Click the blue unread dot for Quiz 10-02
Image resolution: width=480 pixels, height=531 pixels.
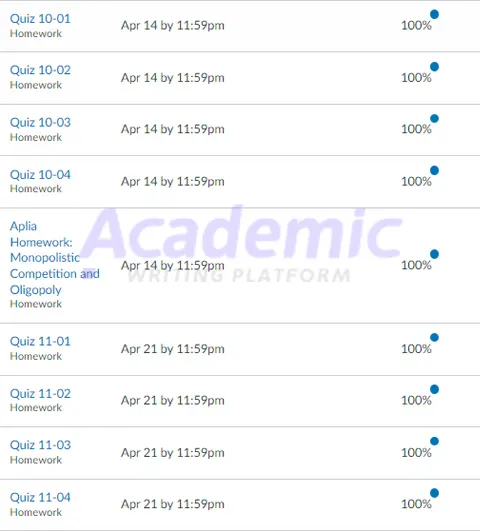point(435,67)
